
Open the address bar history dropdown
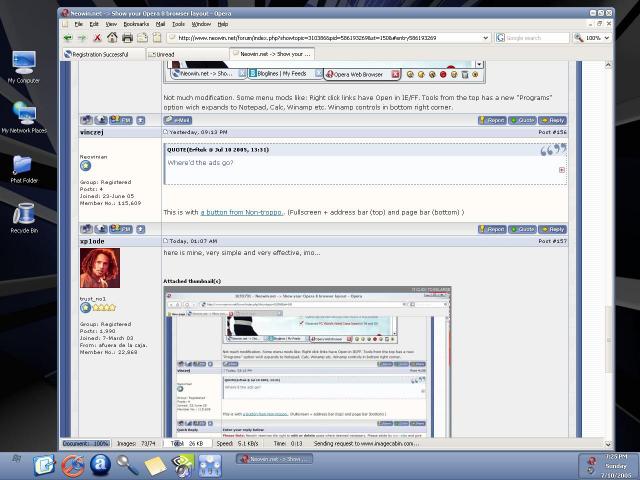(485, 38)
